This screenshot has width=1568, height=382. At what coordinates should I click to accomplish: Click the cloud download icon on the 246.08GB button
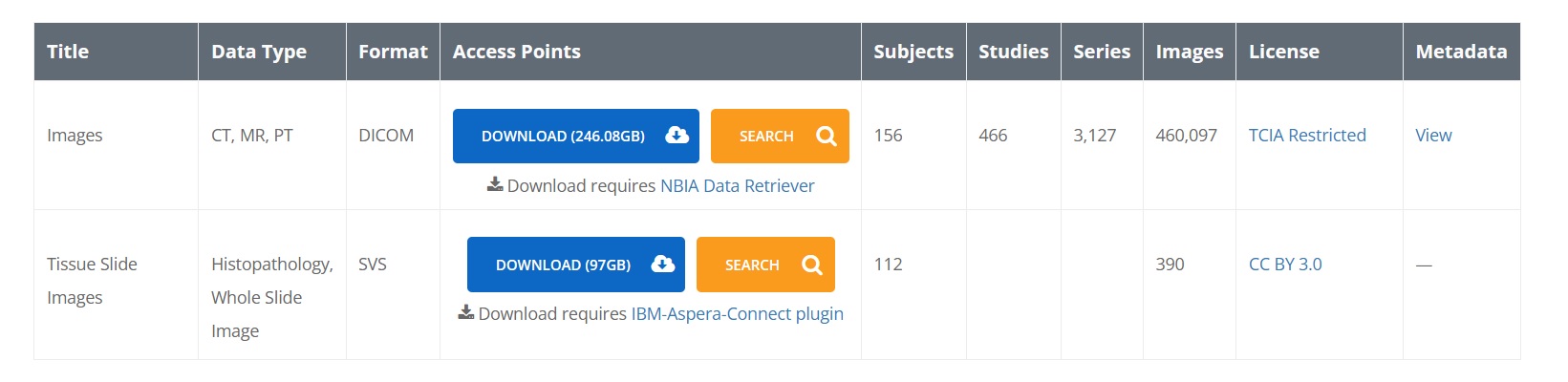point(677,136)
